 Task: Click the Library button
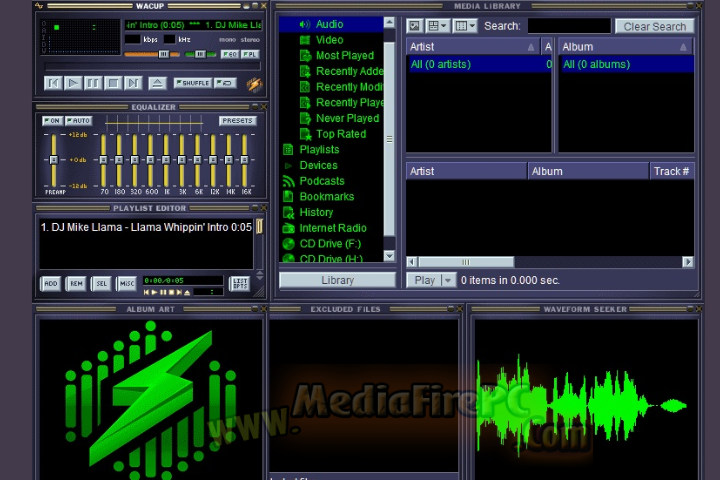[x=338, y=280]
